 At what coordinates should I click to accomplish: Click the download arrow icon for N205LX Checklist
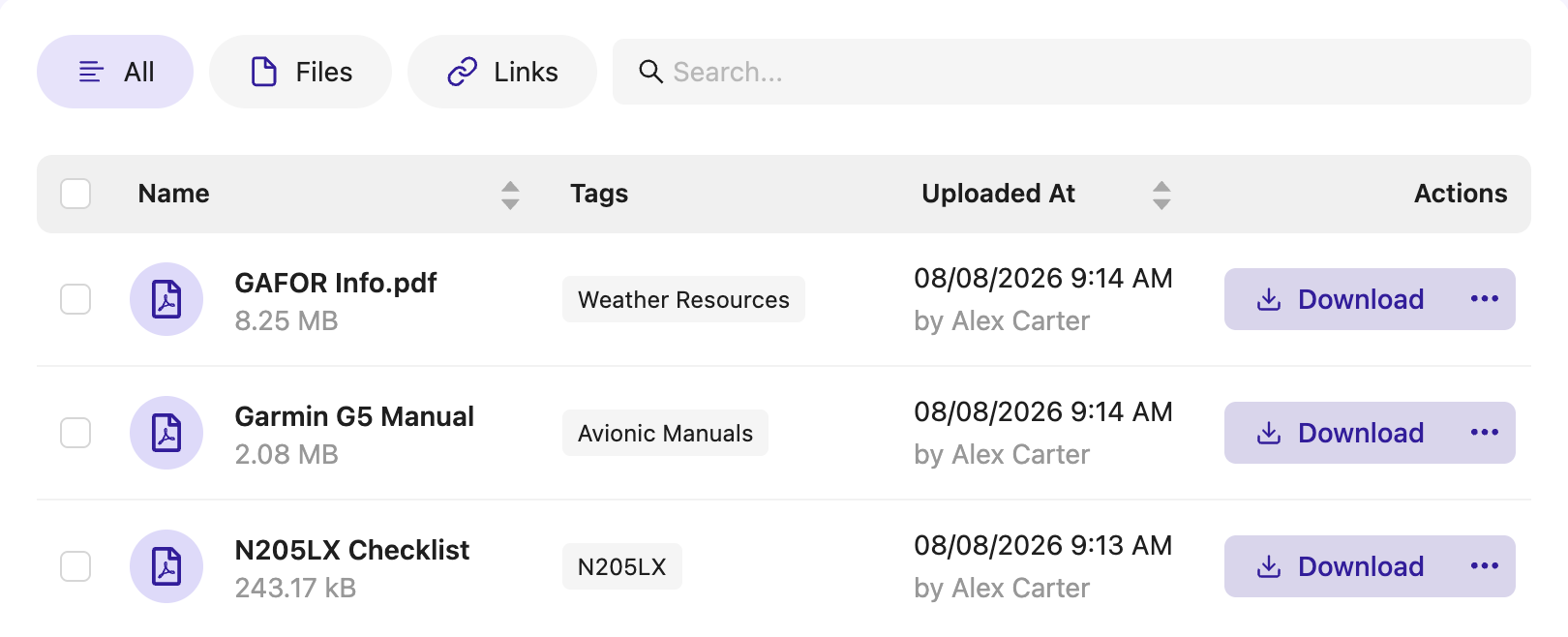pos(1268,566)
